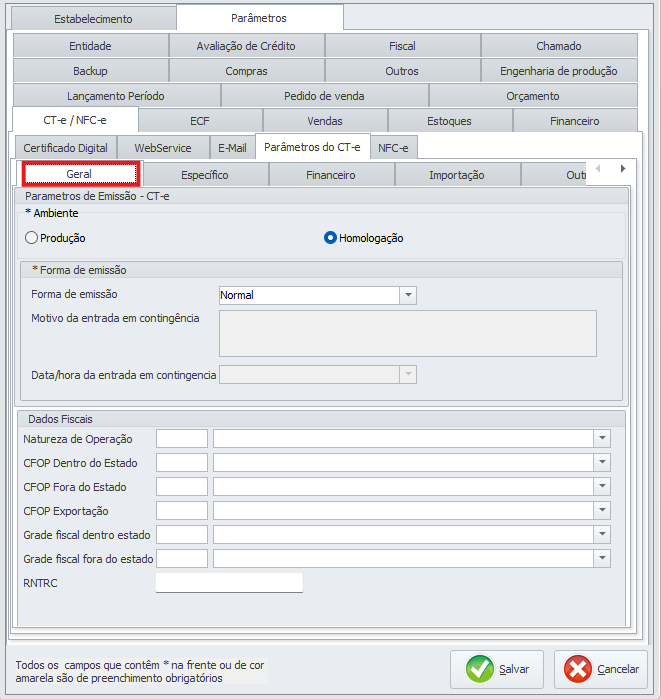Switch to the Estabelecimento tab
The width and height of the screenshot is (661, 699).
click(x=92, y=19)
